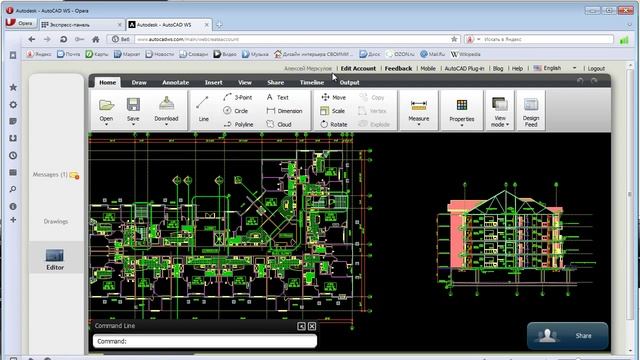This screenshot has width=640, height=360.
Task: Open the Blog link
Action: [x=498, y=69]
